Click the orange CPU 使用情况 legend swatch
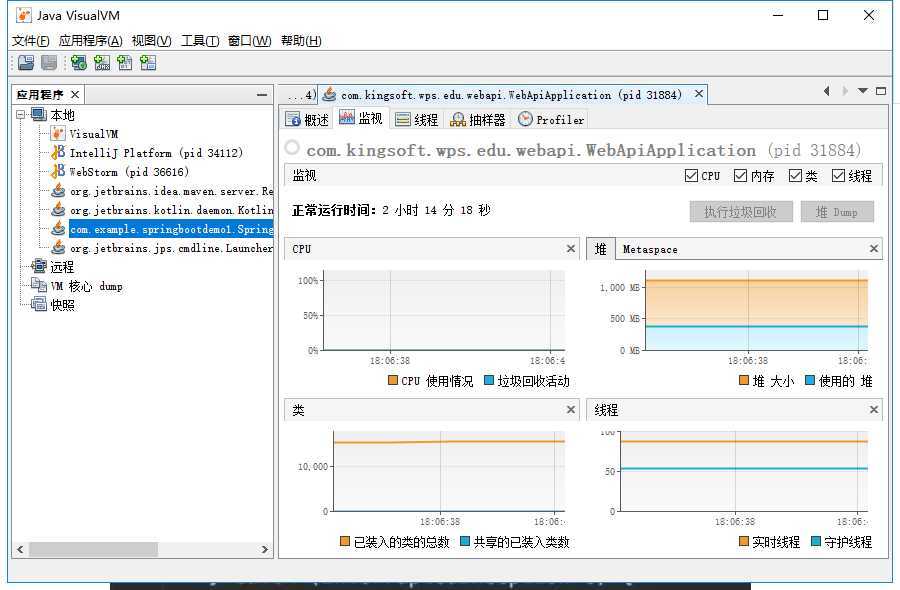Viewport: 900px width, 590px height. pyautogui.click(x=393, y=381)
